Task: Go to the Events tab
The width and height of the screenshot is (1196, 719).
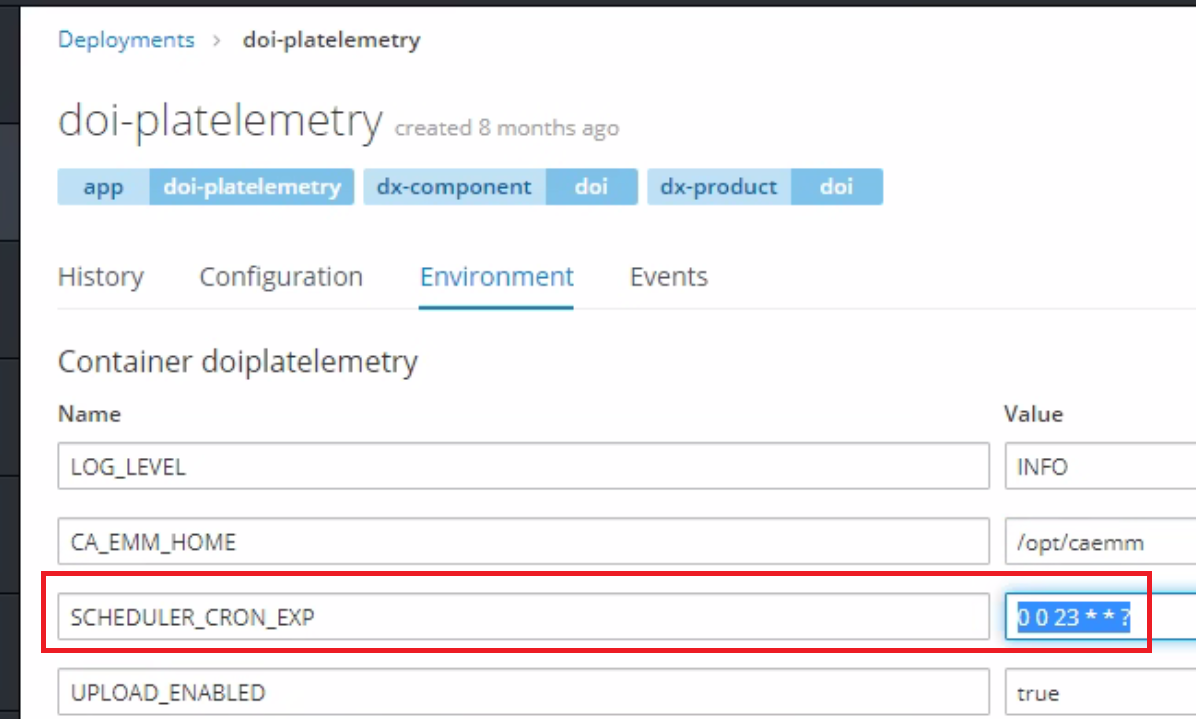Action: click(669, 277)
